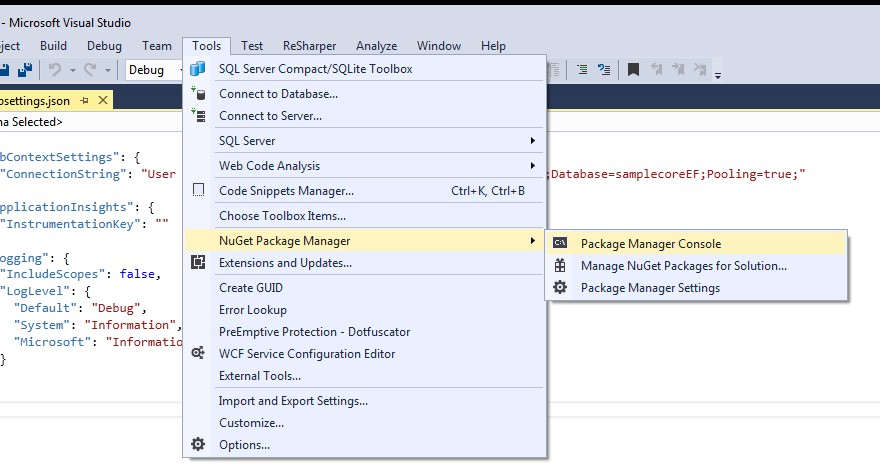Click the Package Manager Settings gear icon
The height and width of the screenshot is (475, 880).
tap(560, 288)
